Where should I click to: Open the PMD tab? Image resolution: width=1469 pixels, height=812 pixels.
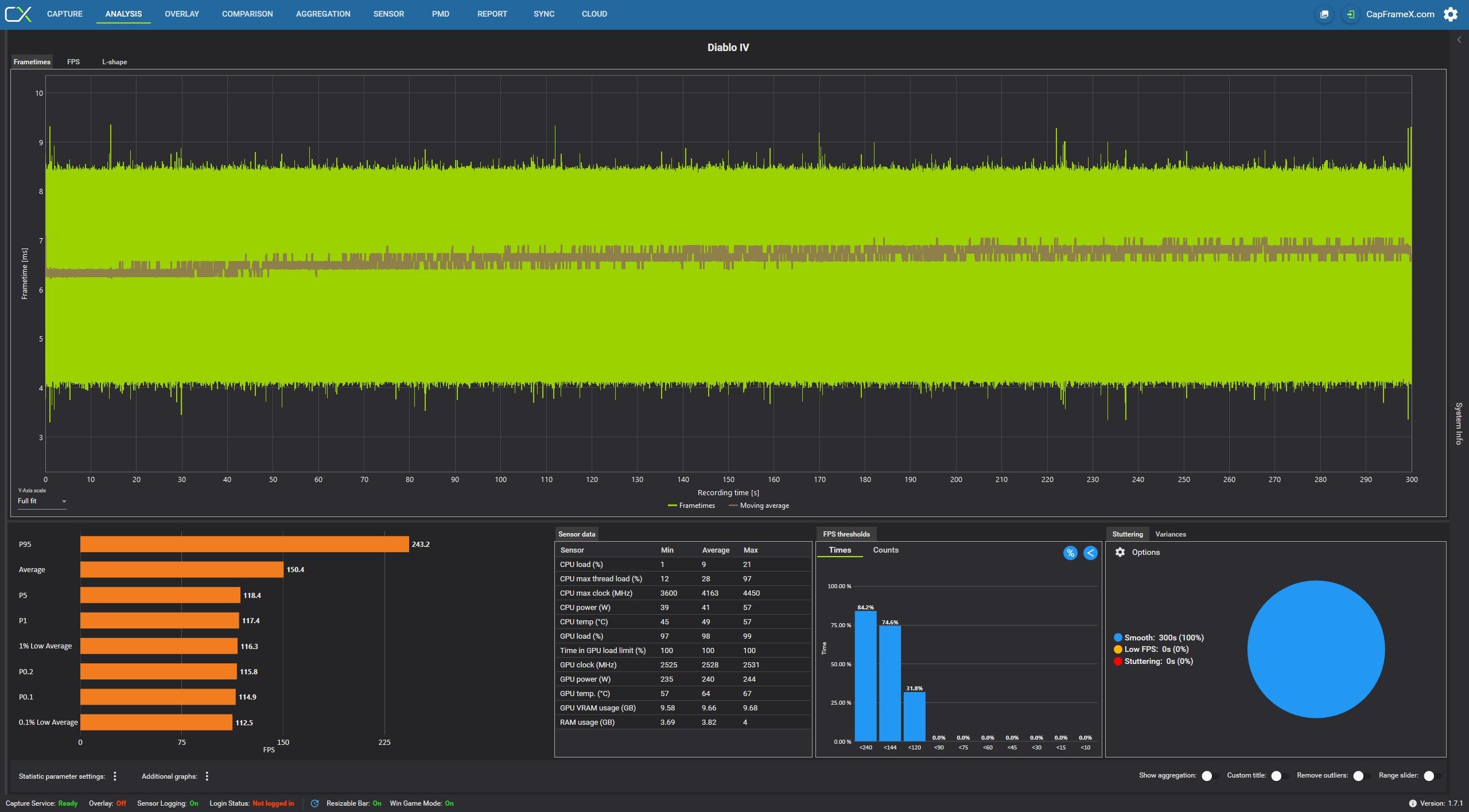(441, 14)
